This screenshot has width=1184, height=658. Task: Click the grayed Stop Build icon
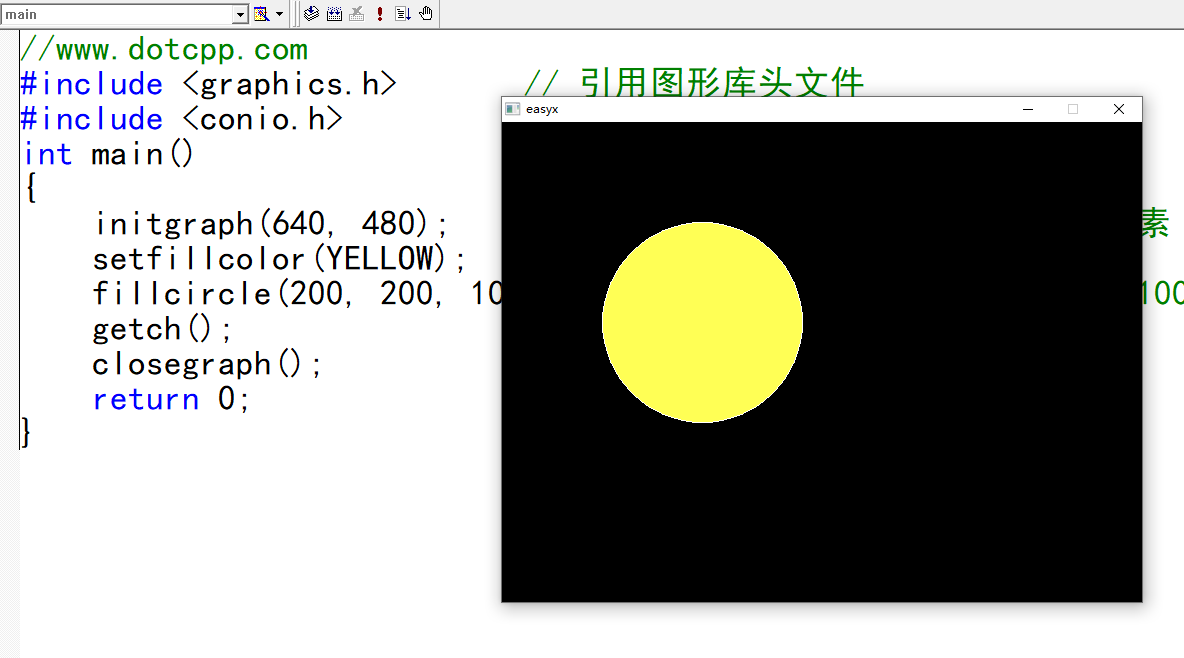click(357, 13)
